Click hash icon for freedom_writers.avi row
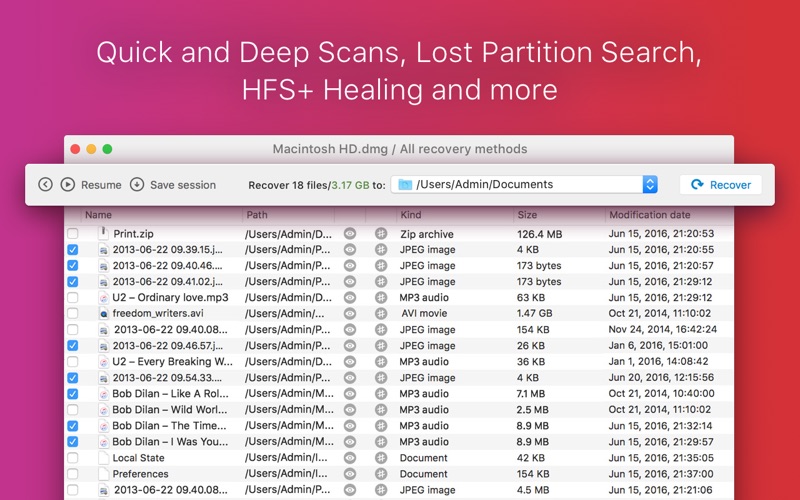Viewport: 800px width, 500px height. 381,313
